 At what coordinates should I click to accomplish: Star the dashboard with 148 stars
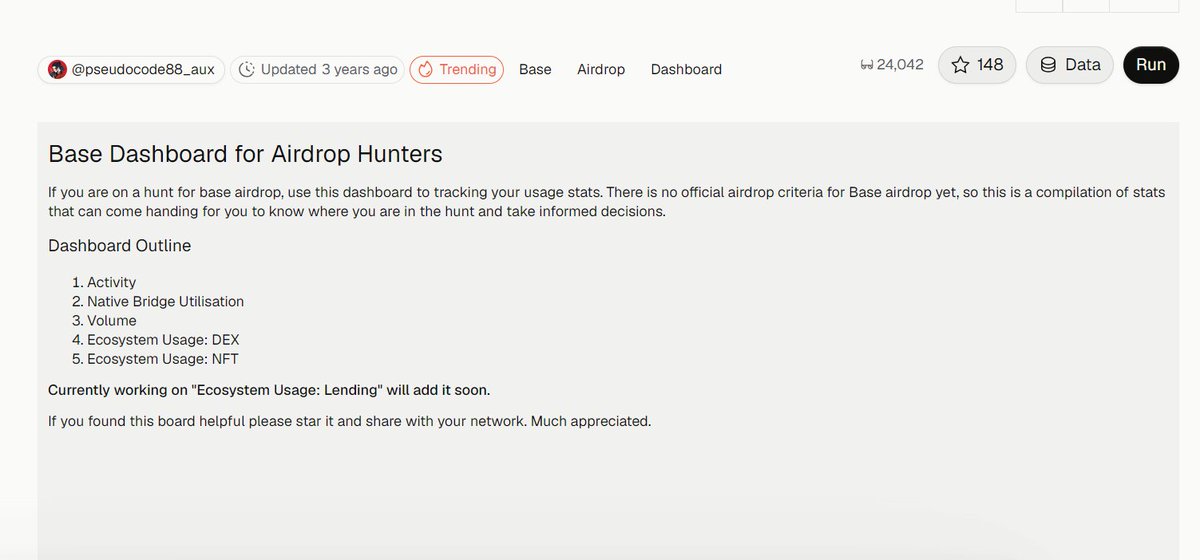pyautogui.click(x=977, y=65)
